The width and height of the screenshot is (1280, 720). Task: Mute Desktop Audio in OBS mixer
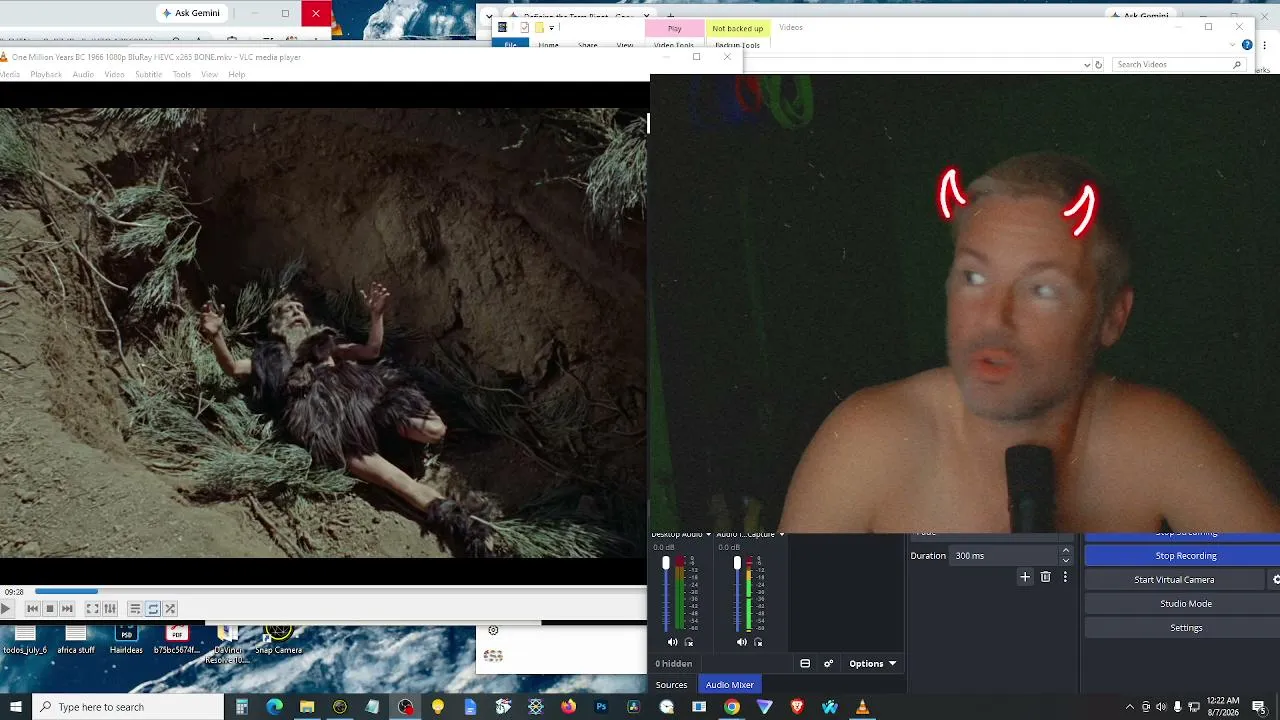pyautogui.click(x=672, y=642)
